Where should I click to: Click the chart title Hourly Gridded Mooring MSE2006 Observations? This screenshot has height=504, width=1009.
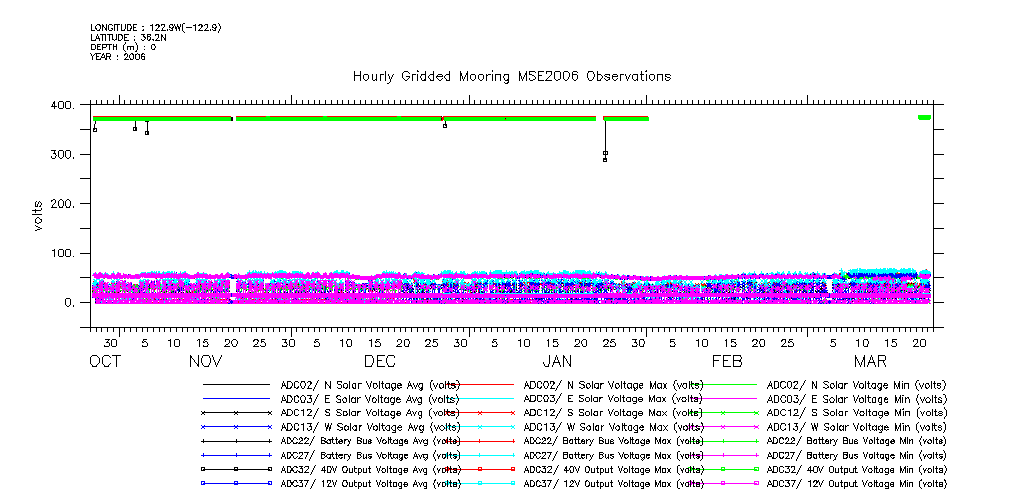[x=511, y=77]
